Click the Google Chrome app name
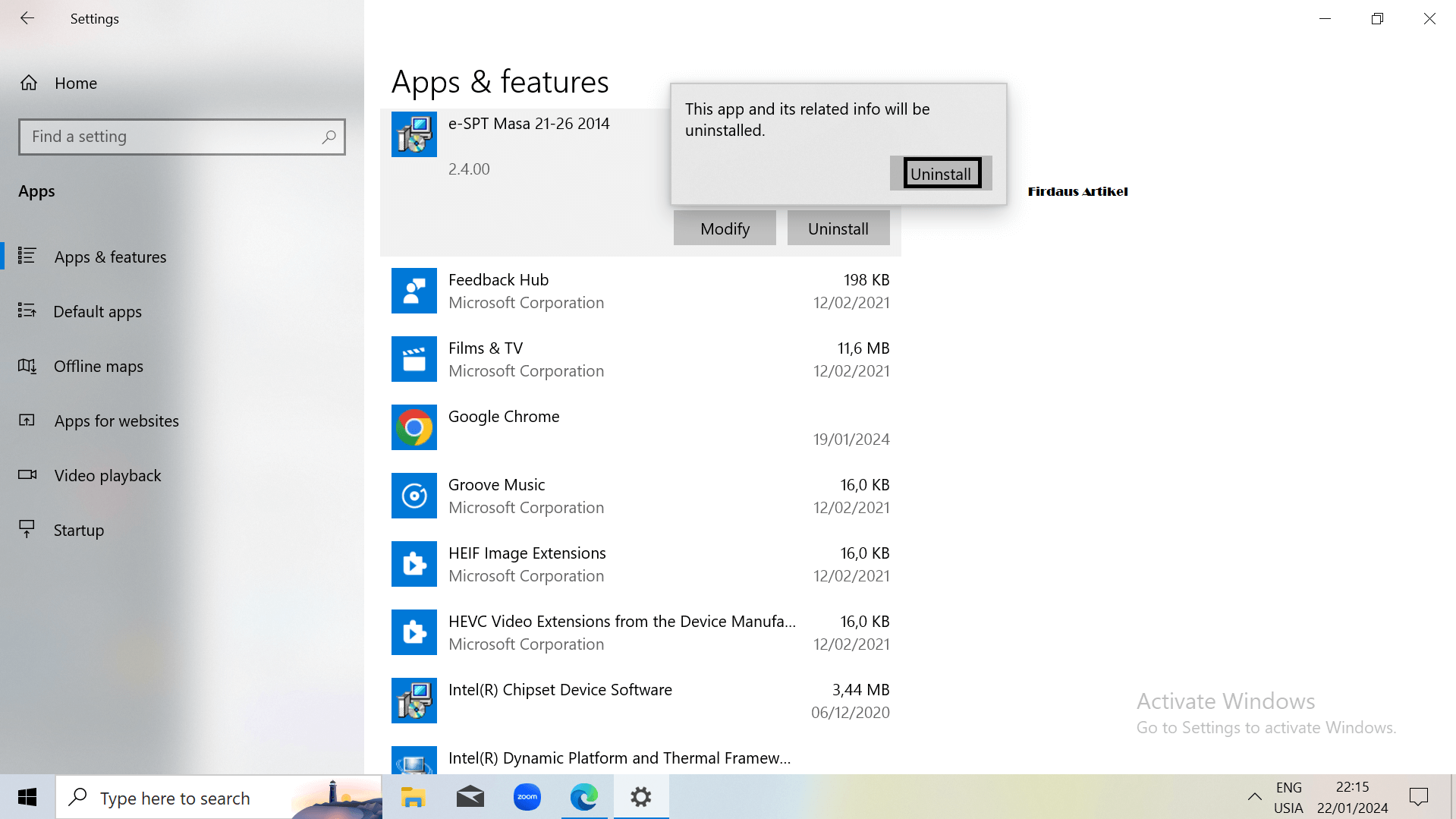This screenshot has height=819, width=1456. click(504, 416)
